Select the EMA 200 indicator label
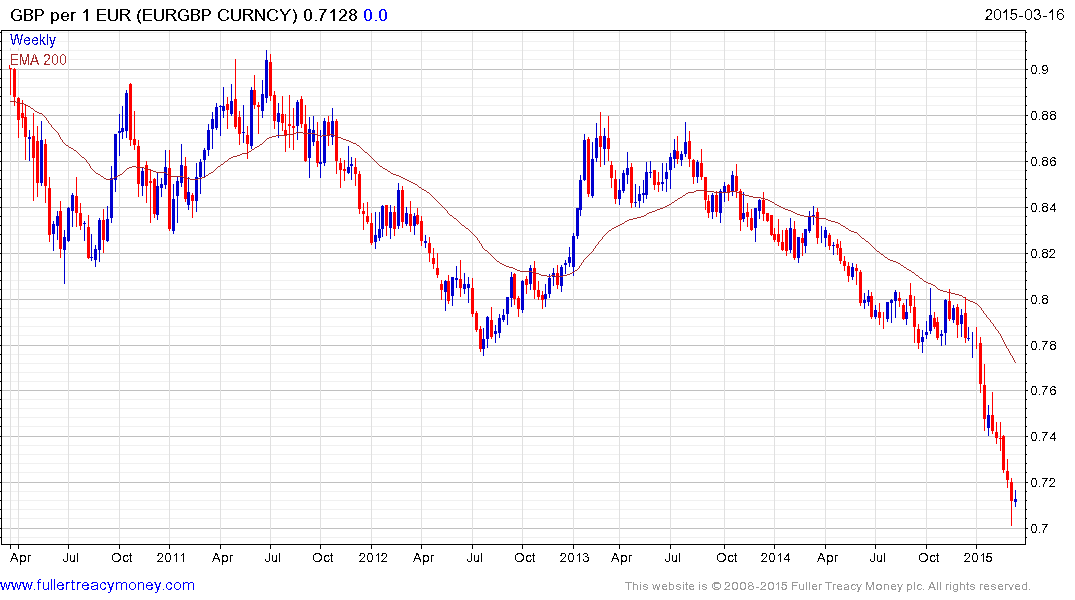Screen dimensions: 1075x600 pos(39,60)
